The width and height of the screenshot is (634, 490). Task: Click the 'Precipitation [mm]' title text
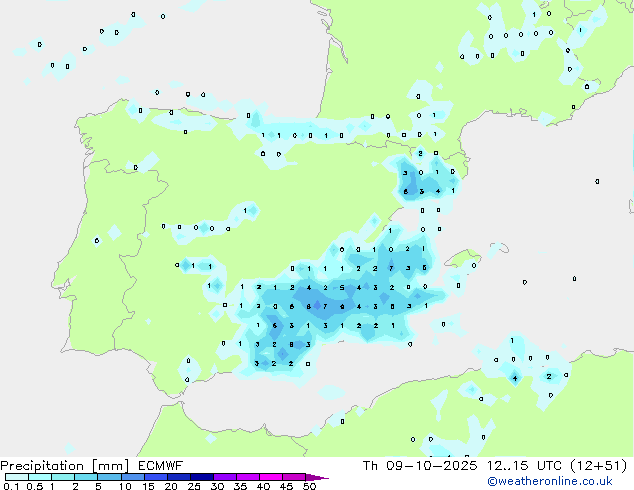pos(65,466)
